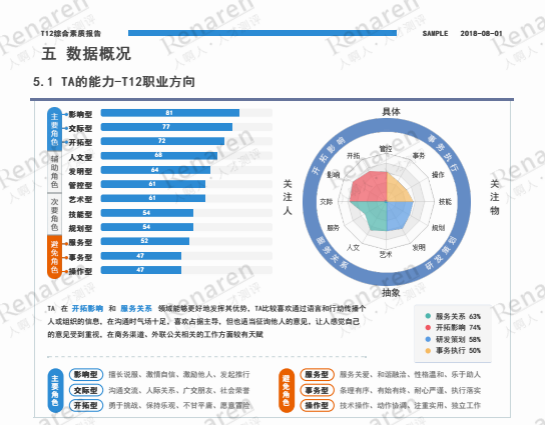Open the 开拓影响 blue link in paragraph
Viewport: 545px width, 425px height.
pos(87,309)
